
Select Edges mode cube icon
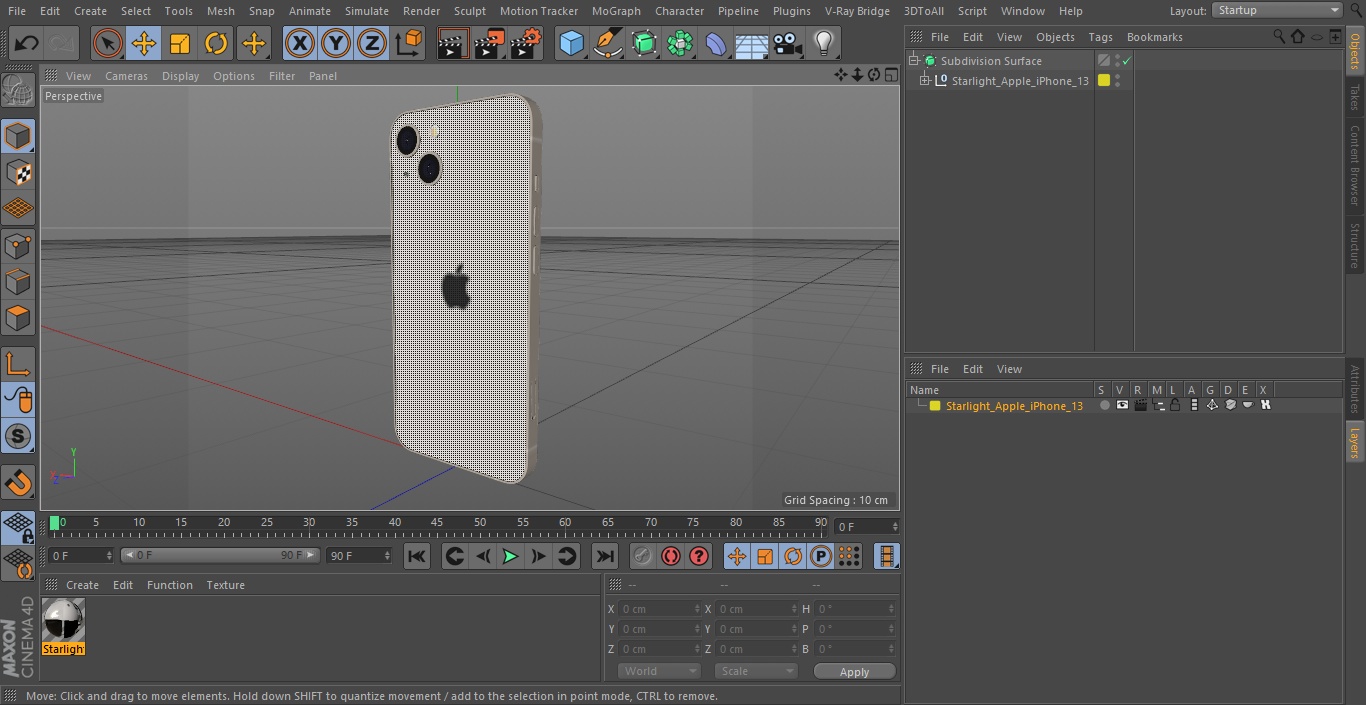click(18, 282)
